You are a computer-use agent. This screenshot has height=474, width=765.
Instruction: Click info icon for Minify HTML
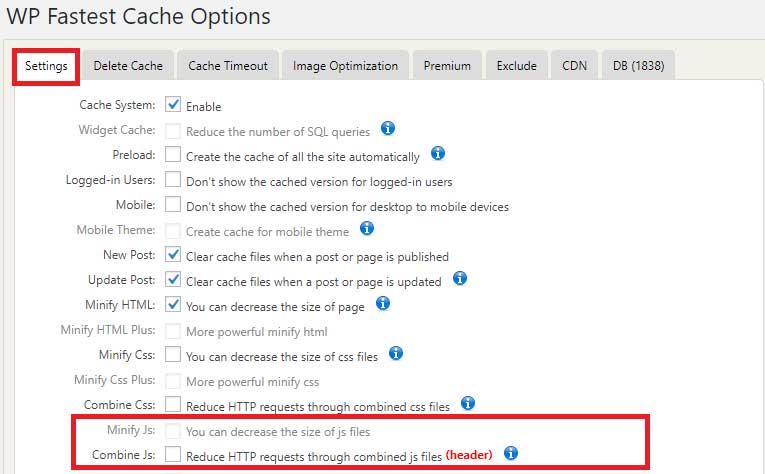[382, 303]
